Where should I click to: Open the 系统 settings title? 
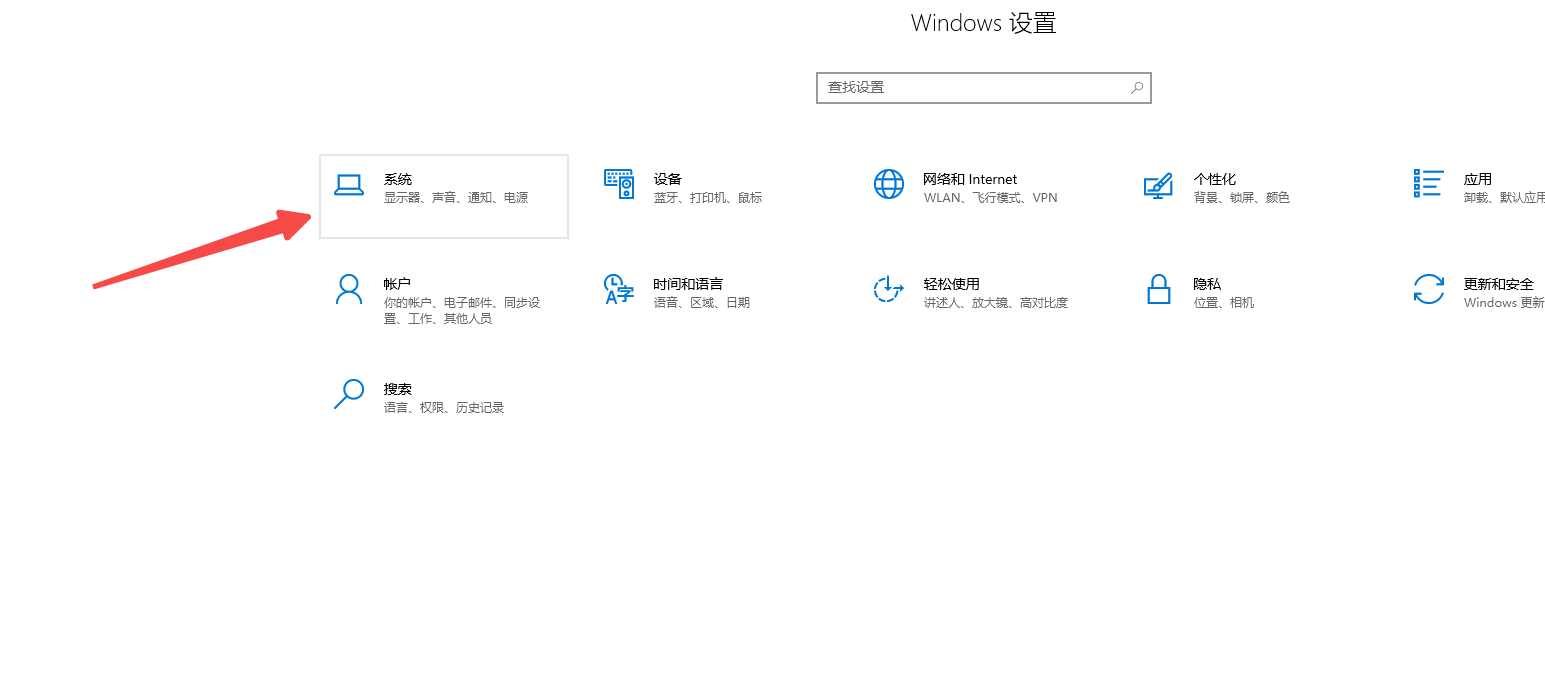pos(398,179)
